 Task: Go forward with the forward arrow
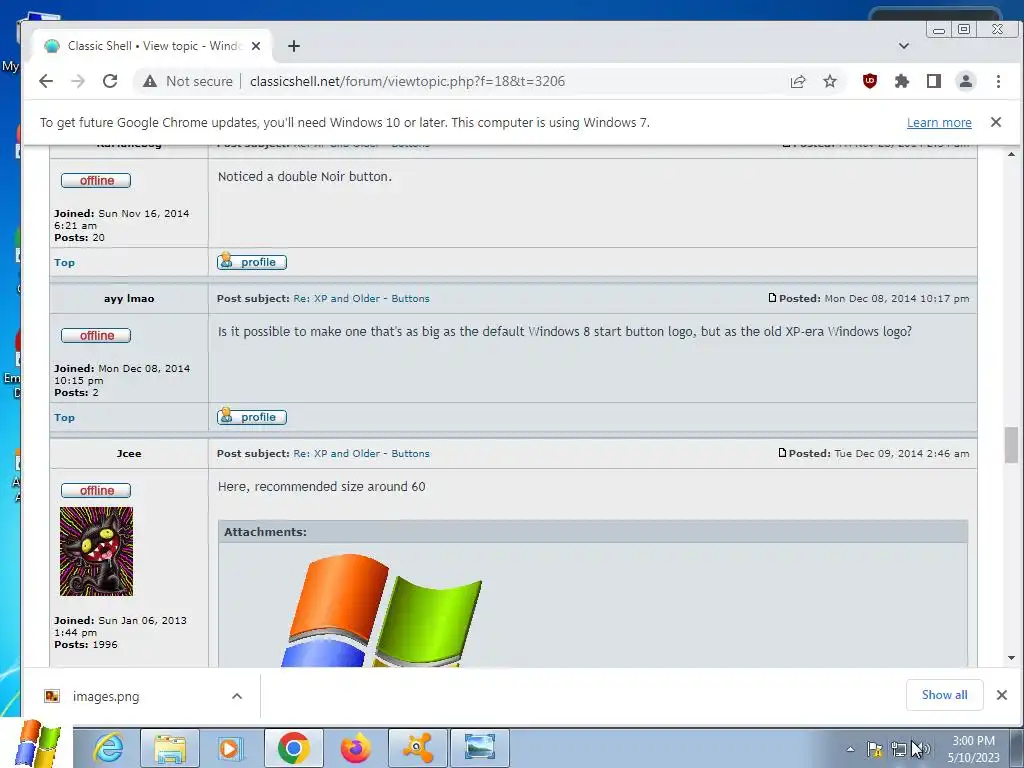(78, 81)
